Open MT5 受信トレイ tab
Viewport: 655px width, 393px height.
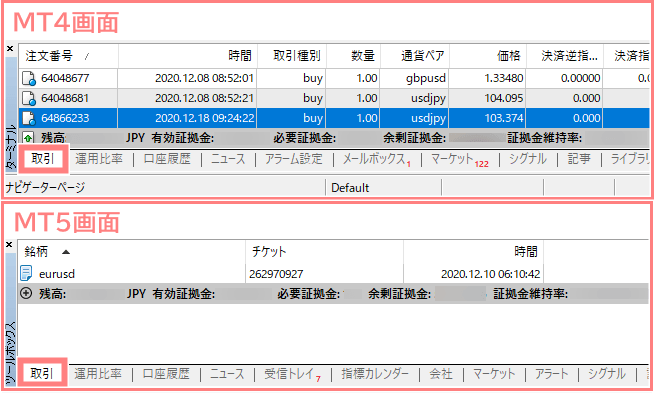coord(292,374)
